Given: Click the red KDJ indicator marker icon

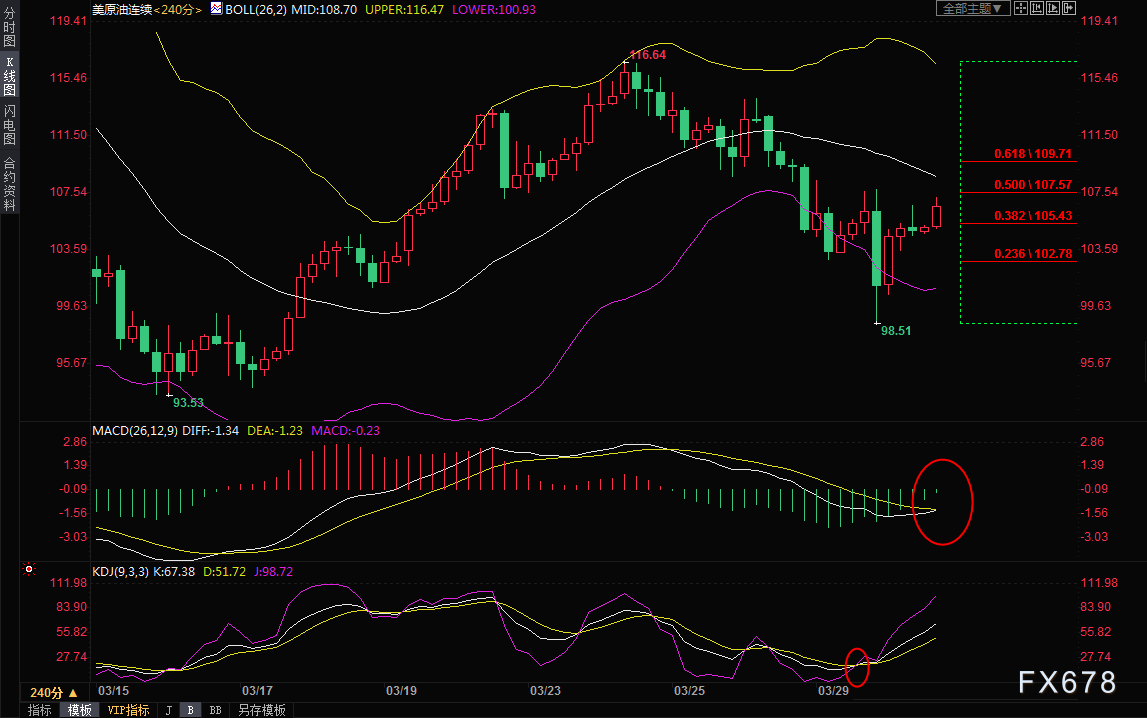Looking at the screenshot, I should pyautogui.click(x=29, y=569).
